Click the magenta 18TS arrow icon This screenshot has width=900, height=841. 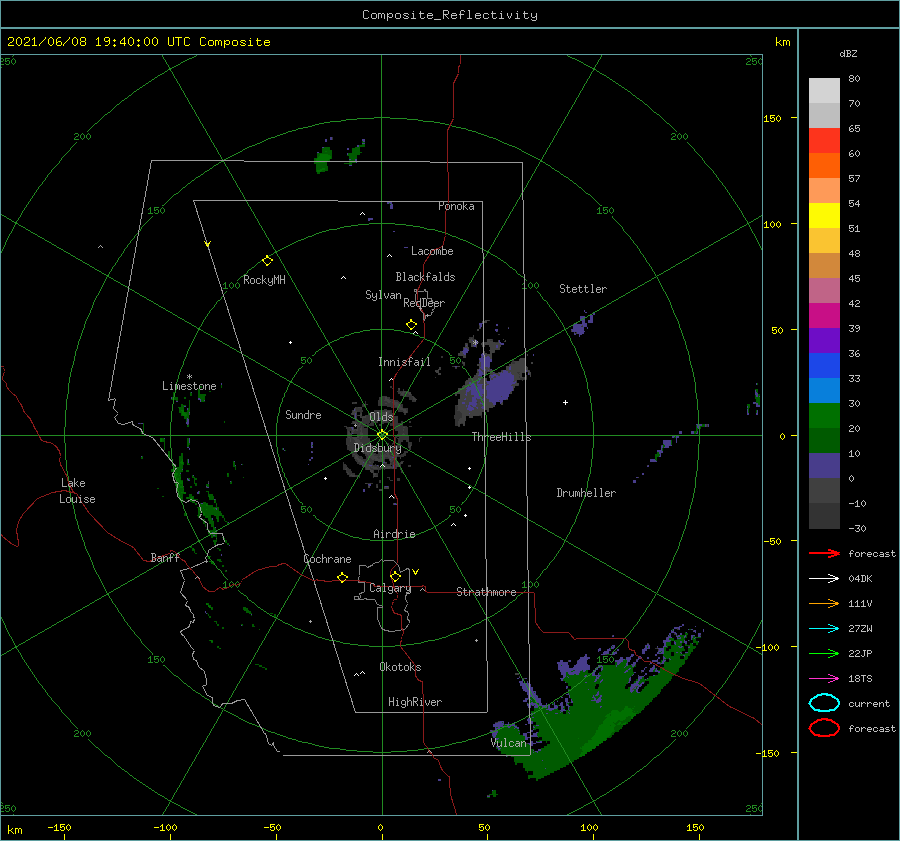tap(824, 679)
